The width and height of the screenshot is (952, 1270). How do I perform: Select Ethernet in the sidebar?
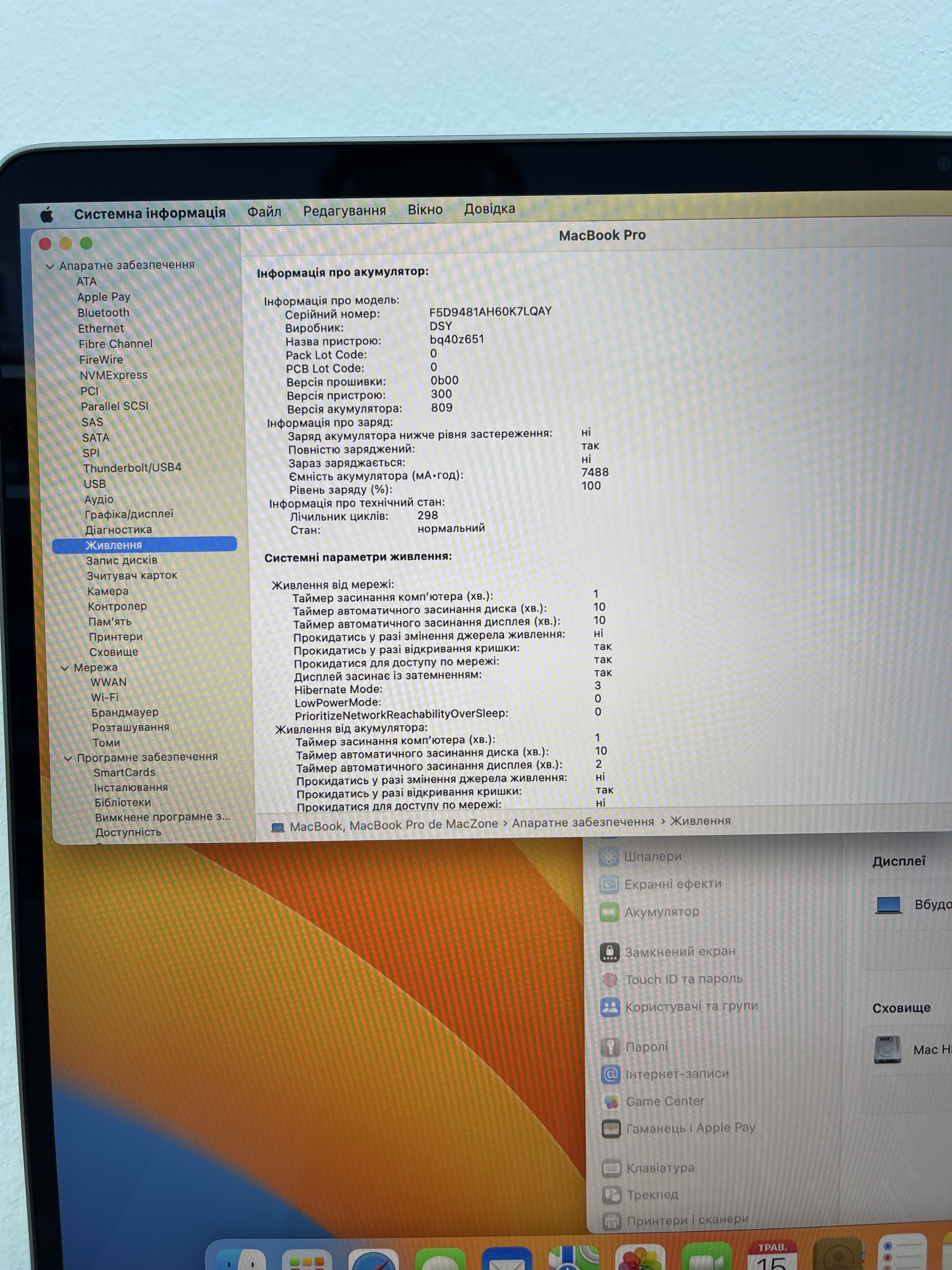click(101, 328)
